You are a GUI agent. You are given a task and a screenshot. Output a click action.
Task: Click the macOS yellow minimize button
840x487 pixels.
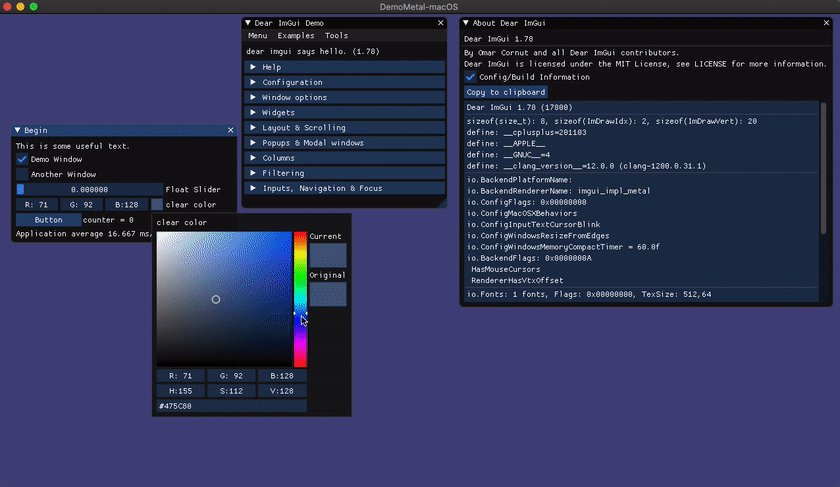click(20, 6)
